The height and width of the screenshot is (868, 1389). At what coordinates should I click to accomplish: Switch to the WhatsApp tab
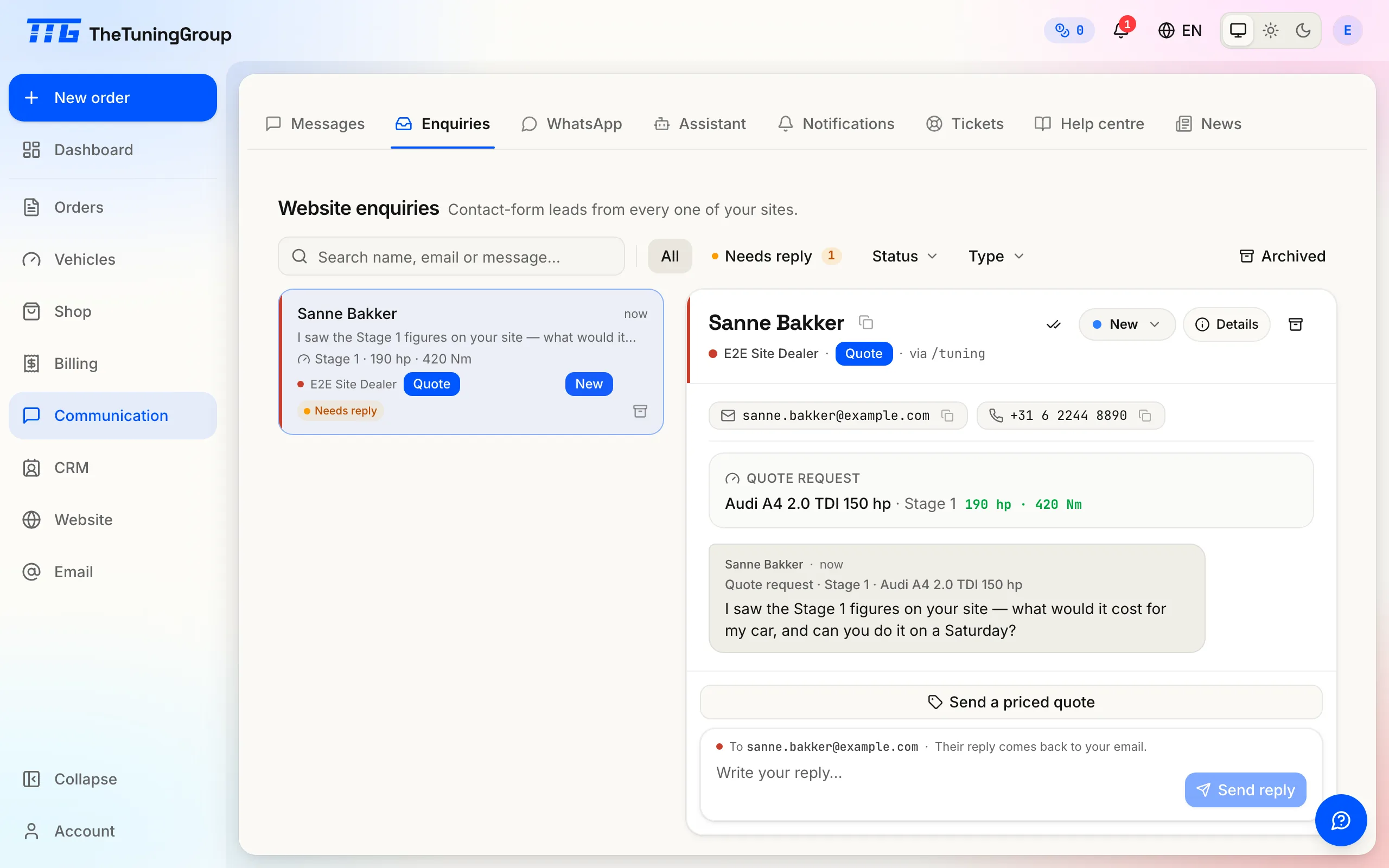572,124
